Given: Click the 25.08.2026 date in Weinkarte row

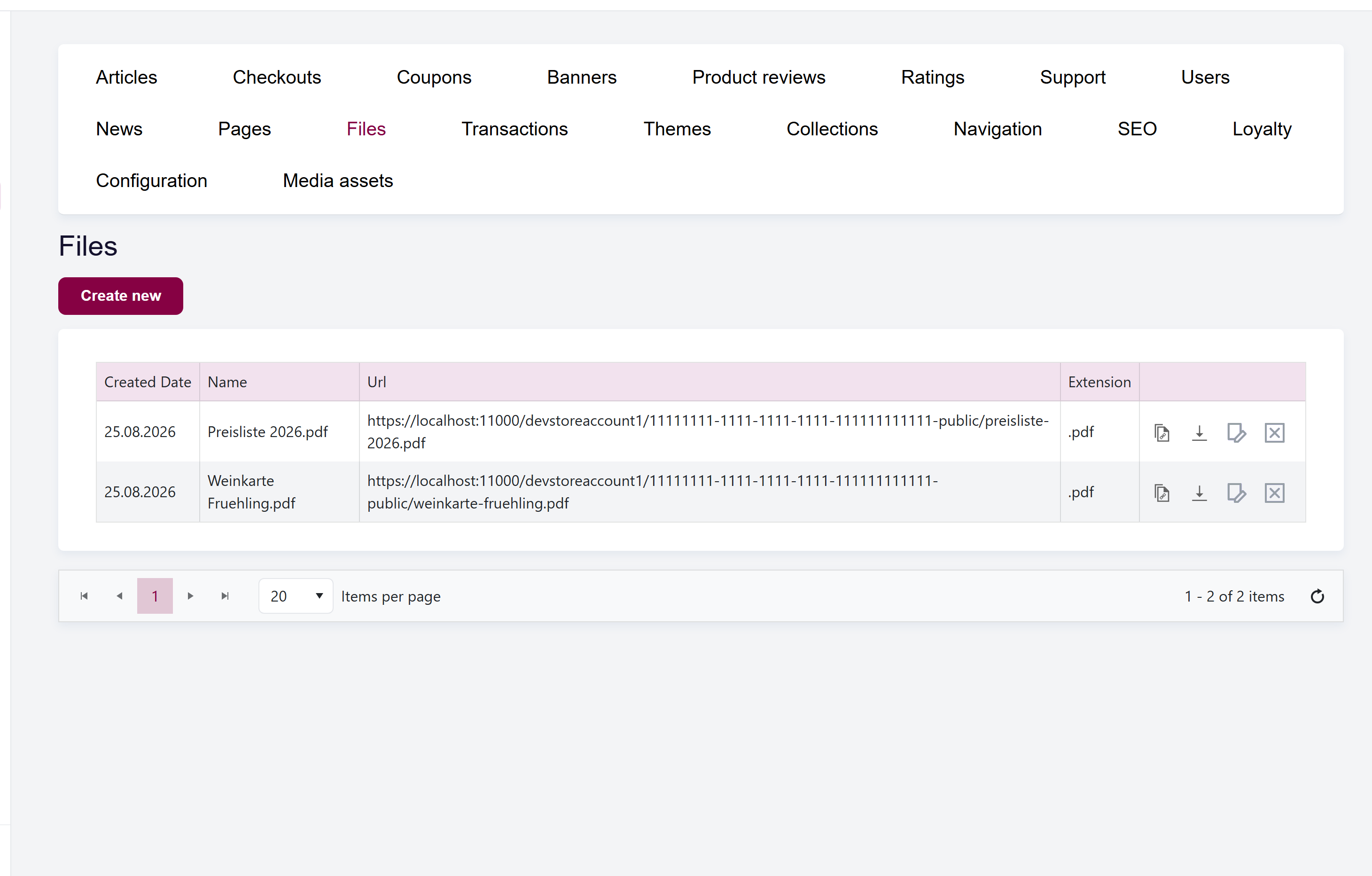Looking at the screenshot, I should (140, 492).
